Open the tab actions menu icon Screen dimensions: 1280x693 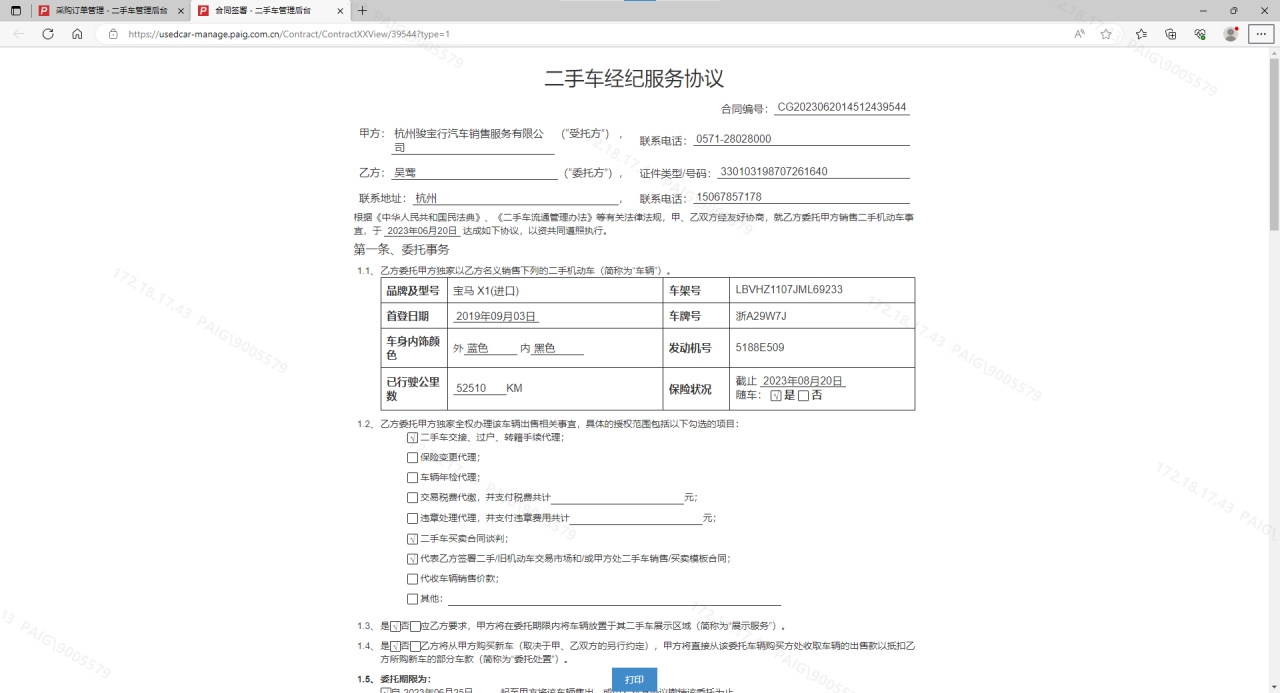[16, 10]
